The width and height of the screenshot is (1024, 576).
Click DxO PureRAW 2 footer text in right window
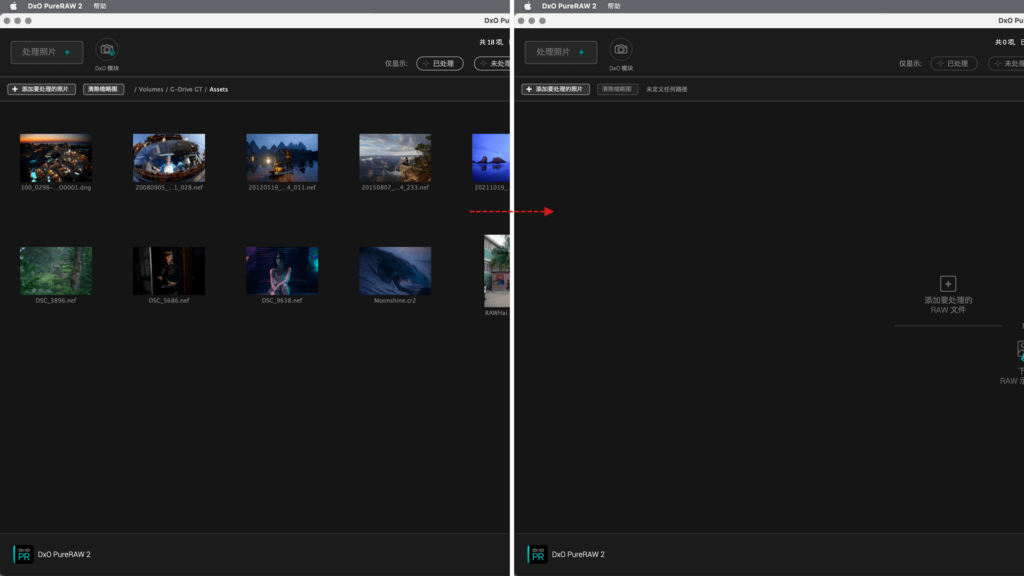pos(578,554)
